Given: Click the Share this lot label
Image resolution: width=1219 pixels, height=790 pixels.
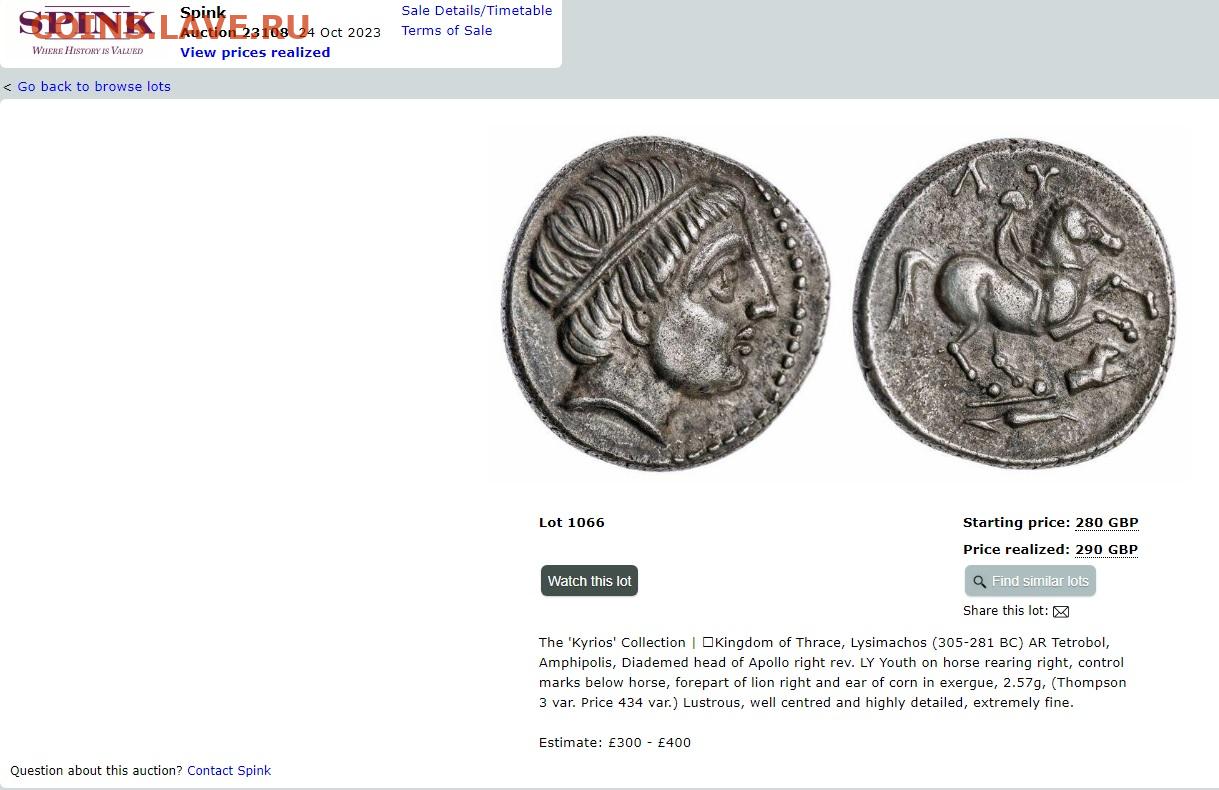Looking at the screenshot, I should click(1006, 610).
